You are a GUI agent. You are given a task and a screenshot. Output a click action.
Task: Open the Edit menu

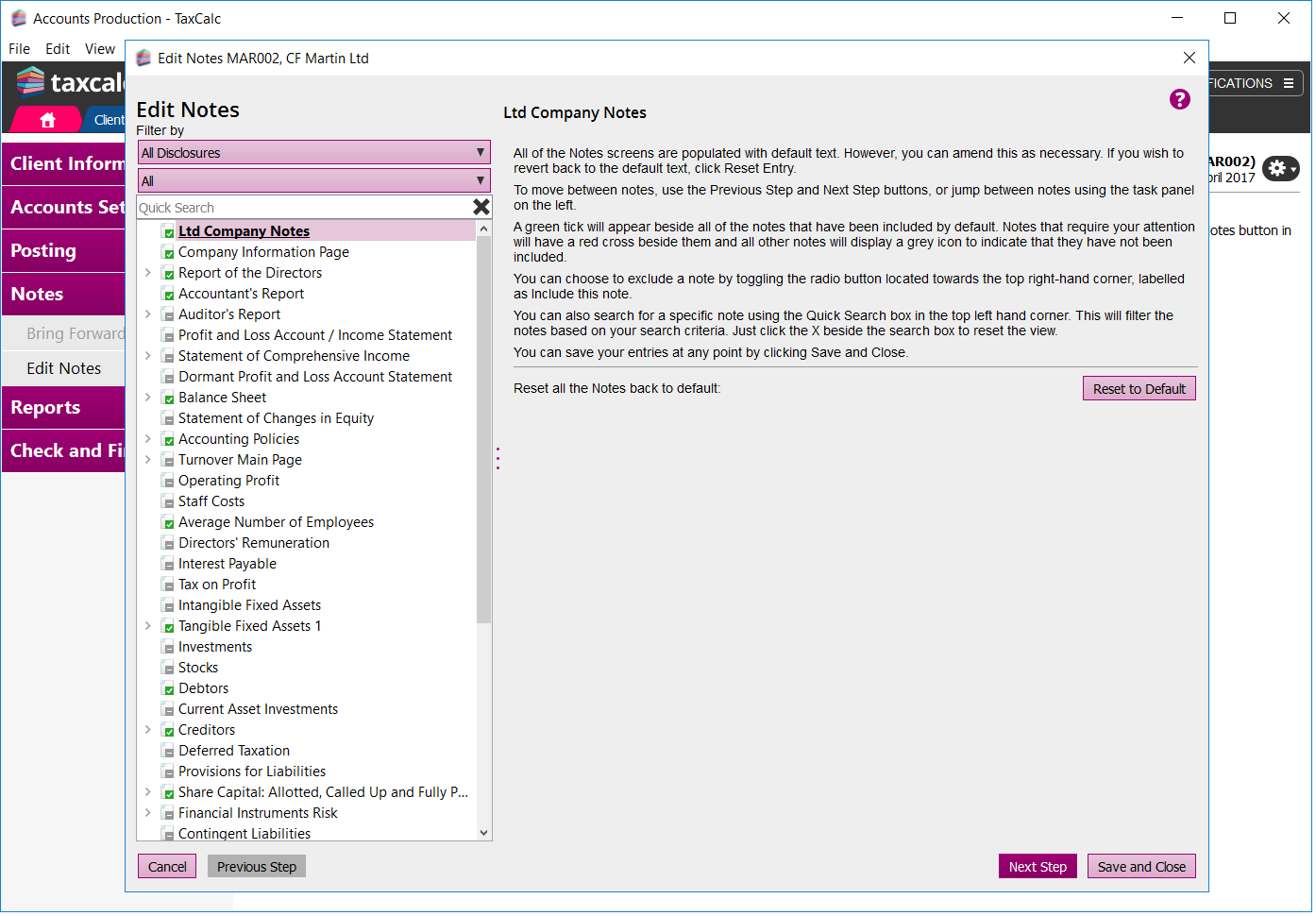tap(58, 49)
